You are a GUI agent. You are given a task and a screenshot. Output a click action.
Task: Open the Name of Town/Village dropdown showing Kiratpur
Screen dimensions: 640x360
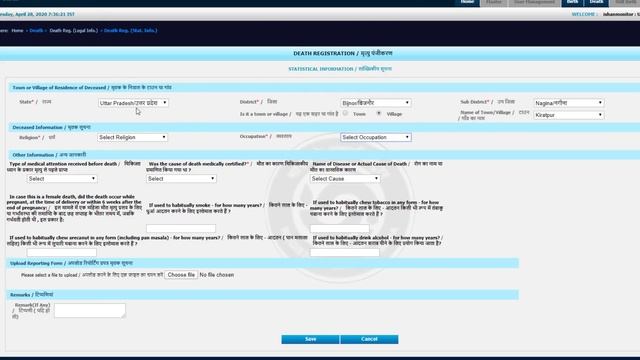[569, 115]
